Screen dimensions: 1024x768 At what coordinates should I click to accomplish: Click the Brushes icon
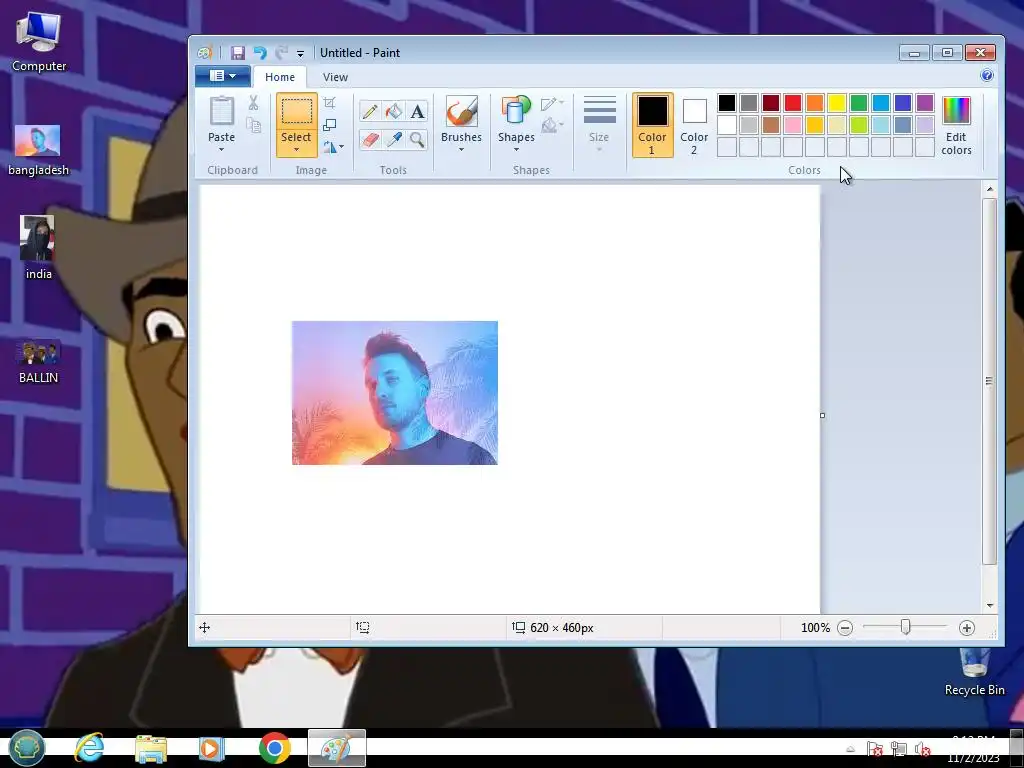coord(461,112)
